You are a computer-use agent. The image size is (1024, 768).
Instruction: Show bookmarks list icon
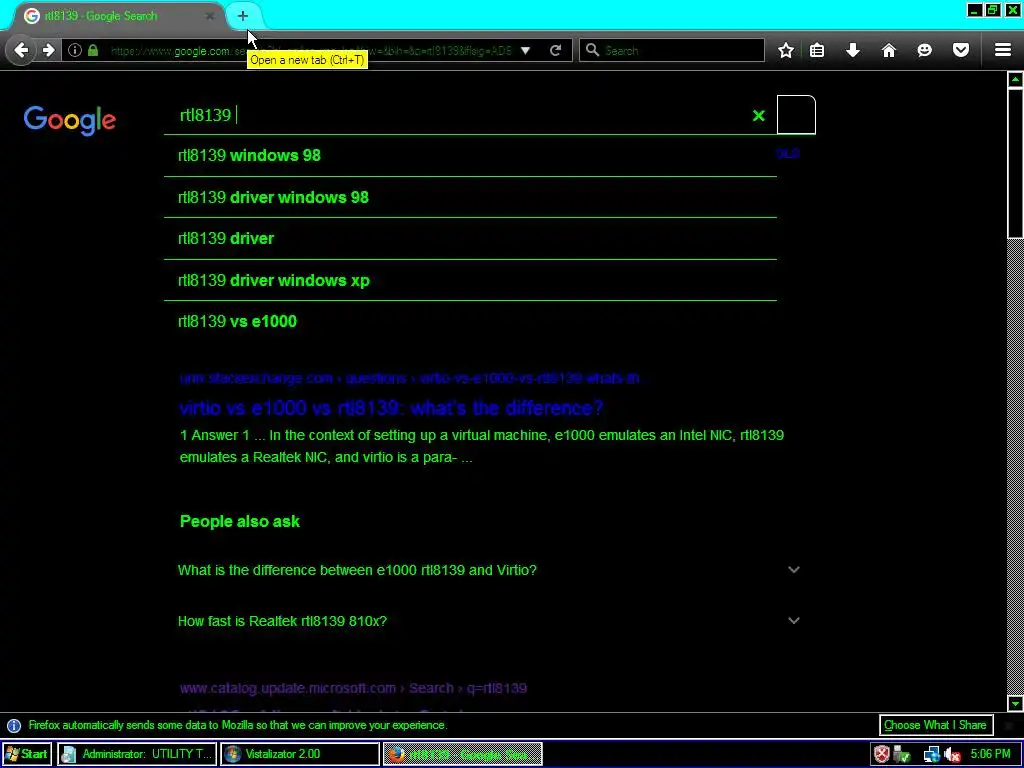pos(817,50)
